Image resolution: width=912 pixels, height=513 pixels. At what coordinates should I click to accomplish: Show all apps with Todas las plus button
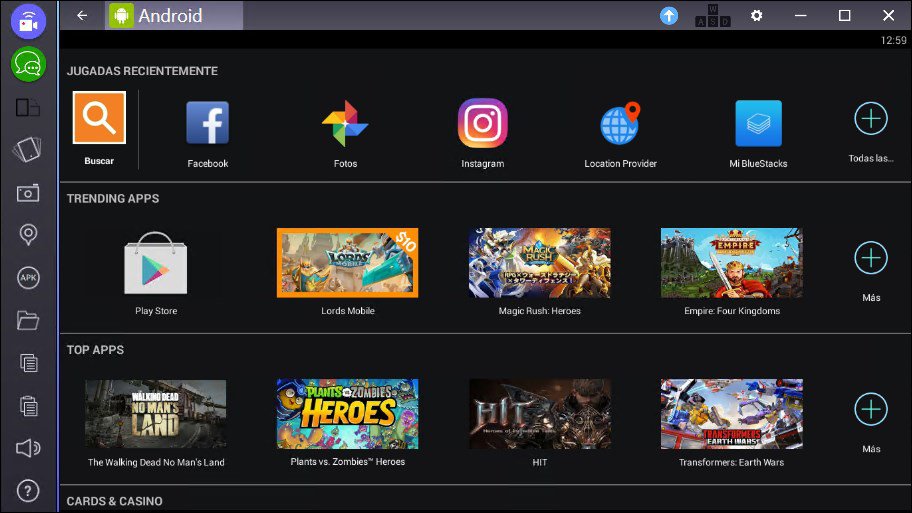pos(871,119)
